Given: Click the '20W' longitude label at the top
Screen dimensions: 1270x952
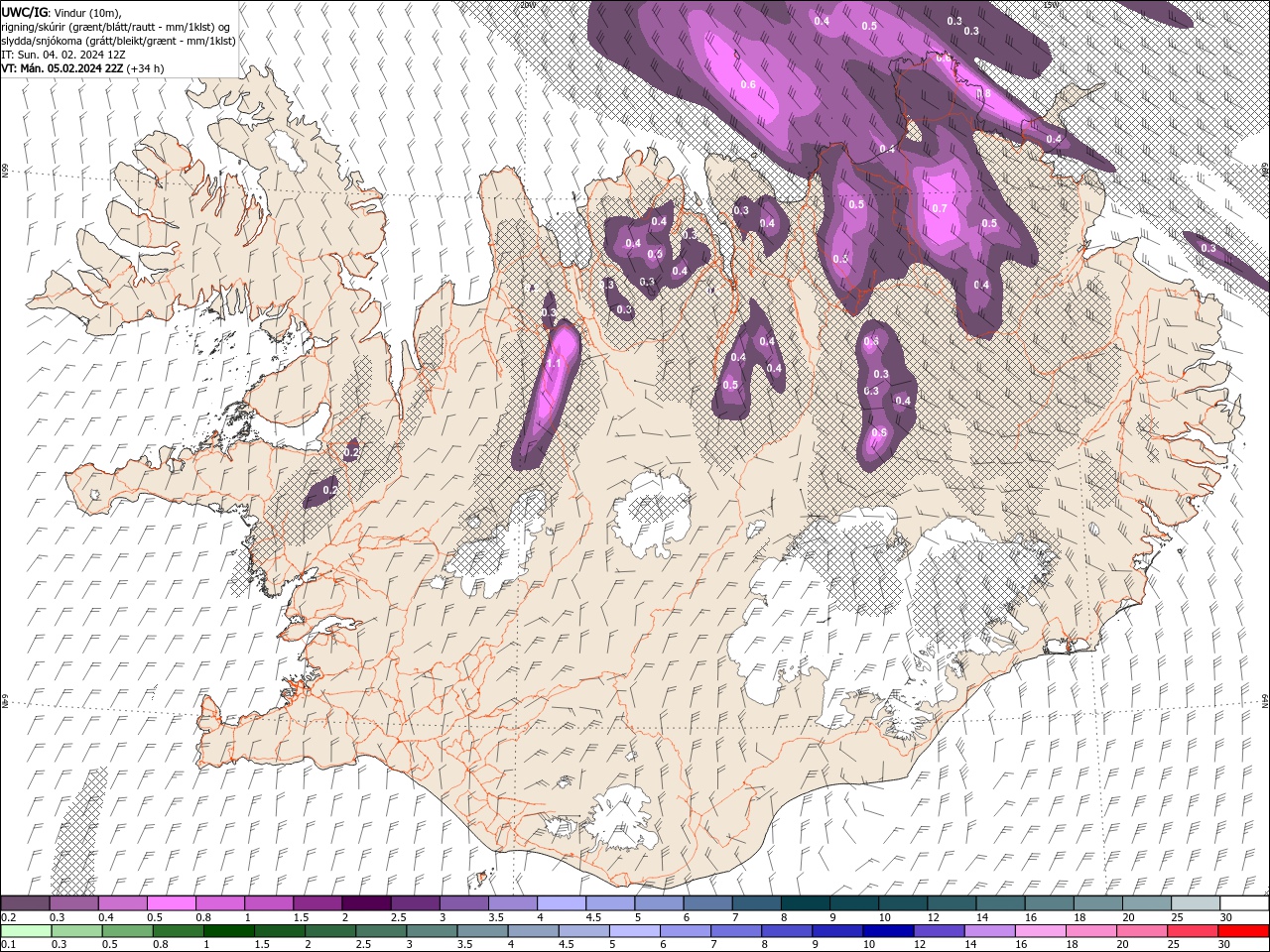Looking at the screenshot, I should [x=527, y=4].
